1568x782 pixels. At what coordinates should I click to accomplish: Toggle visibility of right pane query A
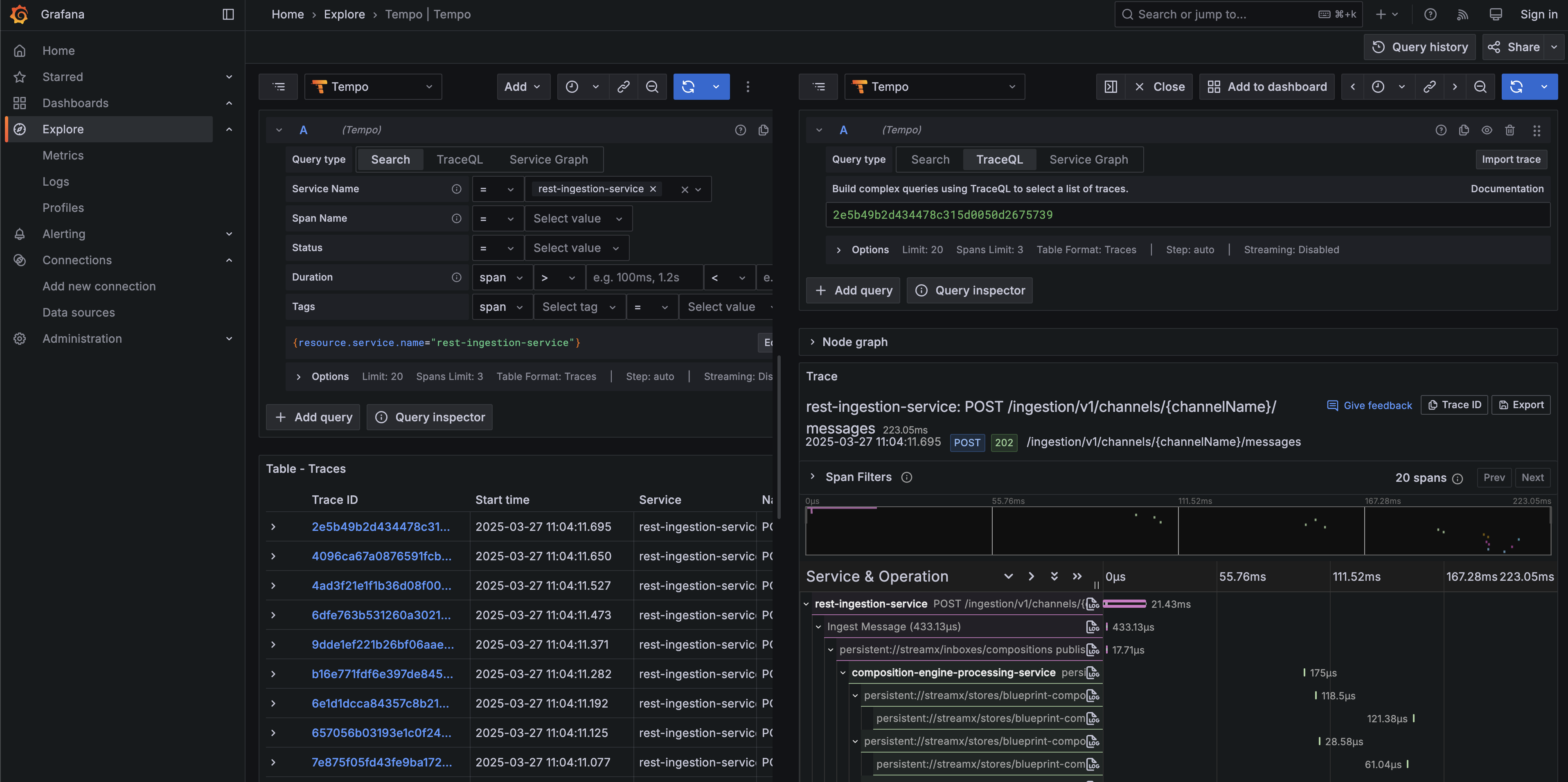(x=1487, y=130)
